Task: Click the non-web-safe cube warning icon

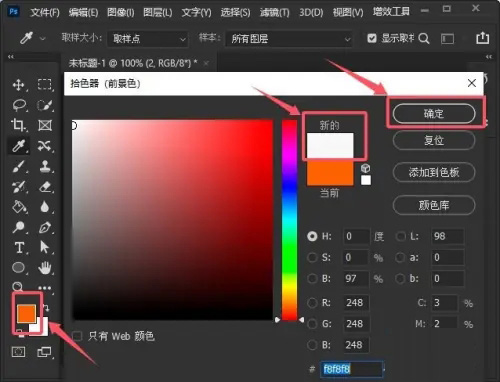Action: 365,168
